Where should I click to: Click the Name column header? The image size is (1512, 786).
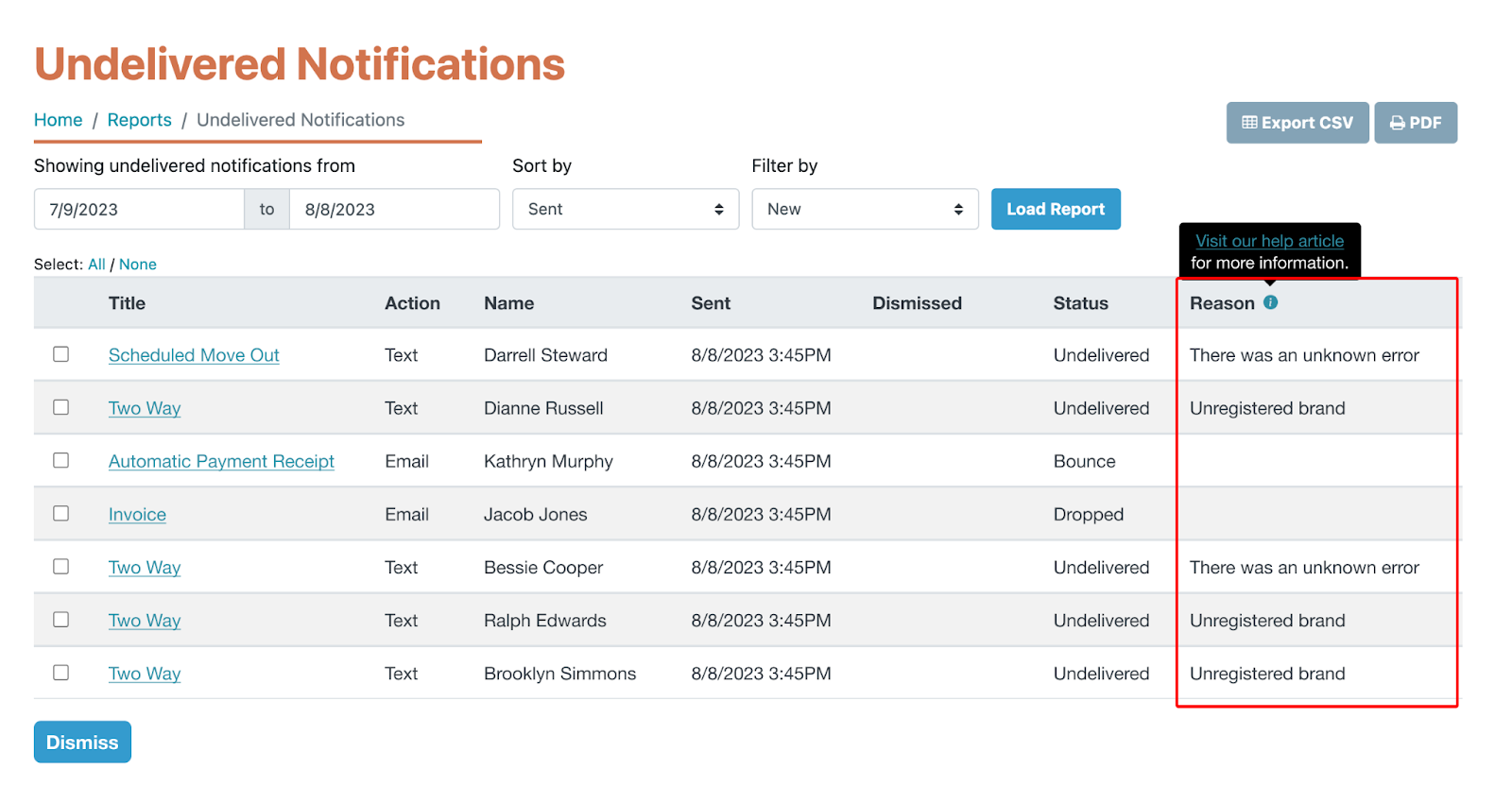point(508,303)
